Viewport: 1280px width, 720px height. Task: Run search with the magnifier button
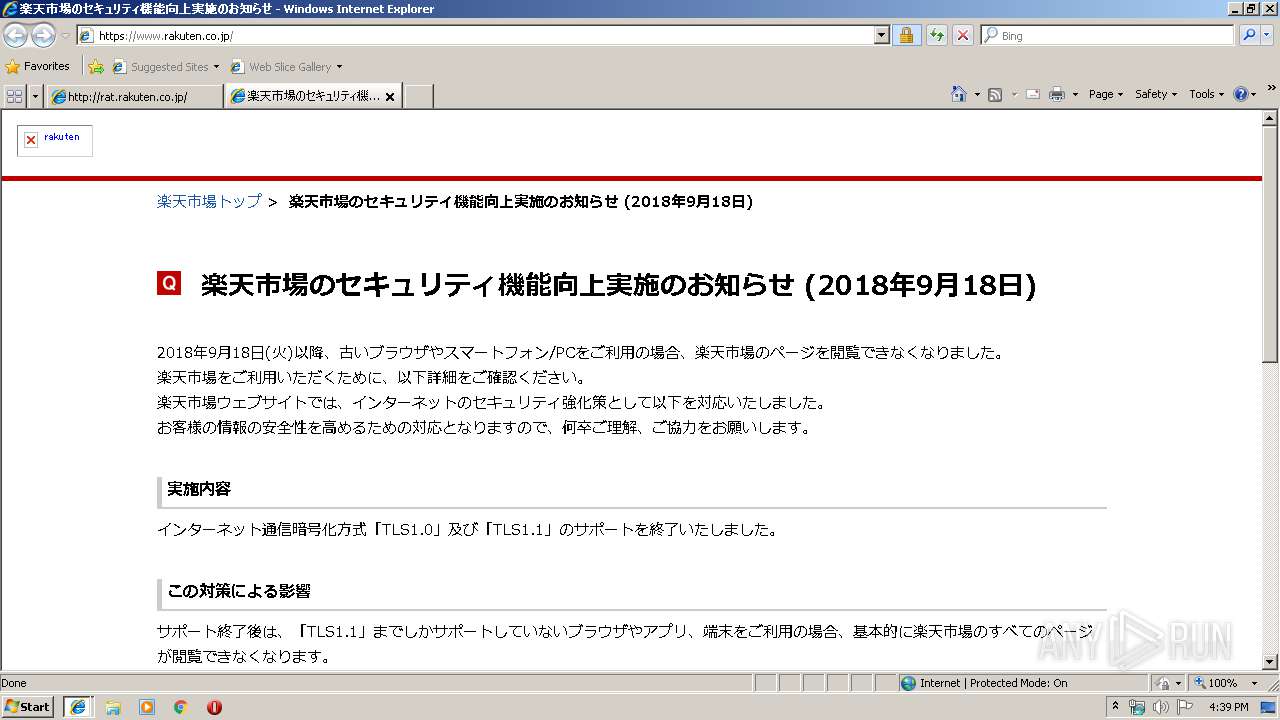(x=1249, y=36)
